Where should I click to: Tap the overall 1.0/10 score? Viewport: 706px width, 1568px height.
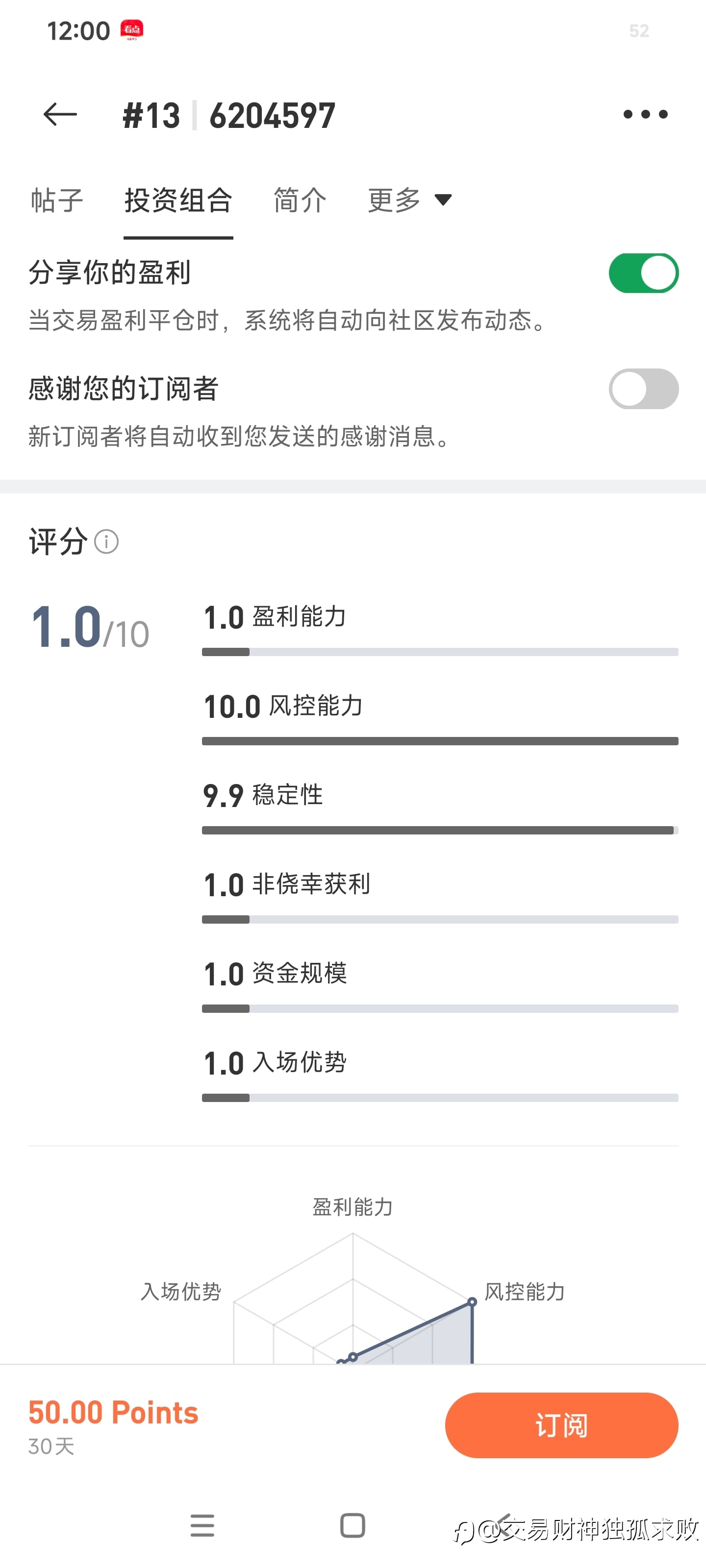pos(90,627)
